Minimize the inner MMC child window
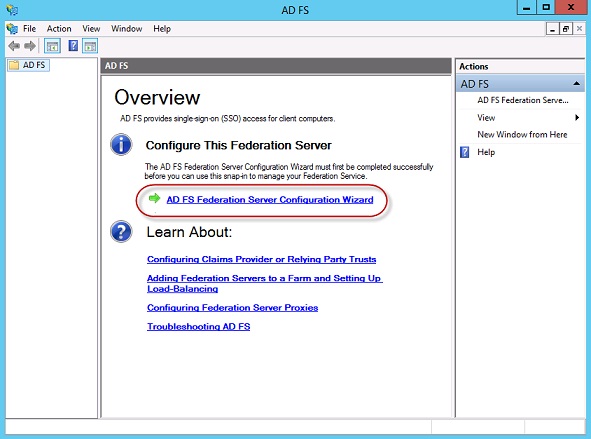This screenshot has width=591, height=439. pos(552,29)
